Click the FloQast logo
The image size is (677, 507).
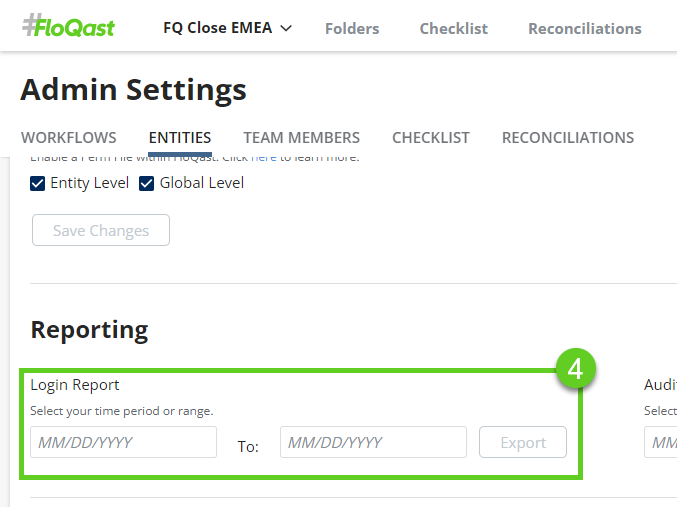(68, 27)
